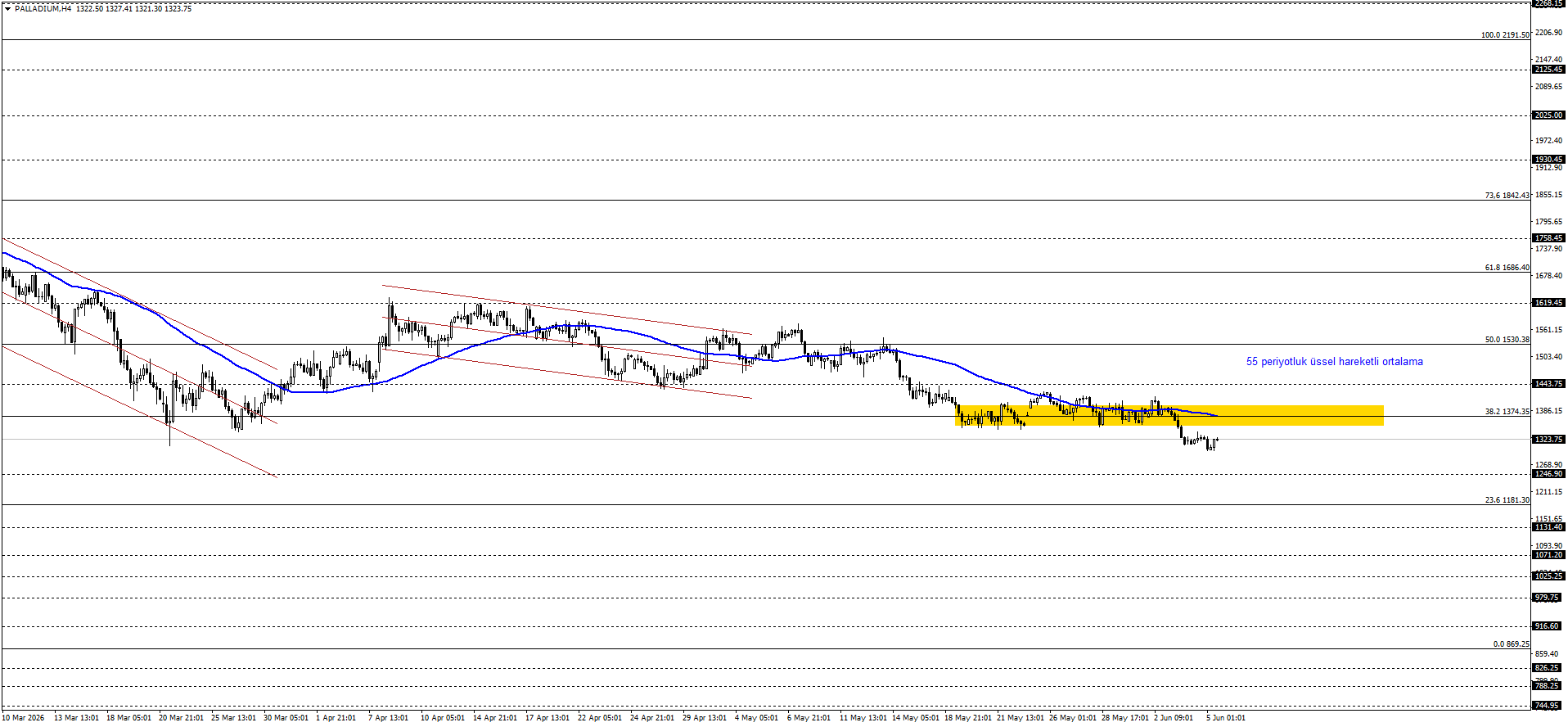Click the price level tag 1619.45
Image resolution: width=1568 pixels, height=727 pixels.
point(1548,303)
